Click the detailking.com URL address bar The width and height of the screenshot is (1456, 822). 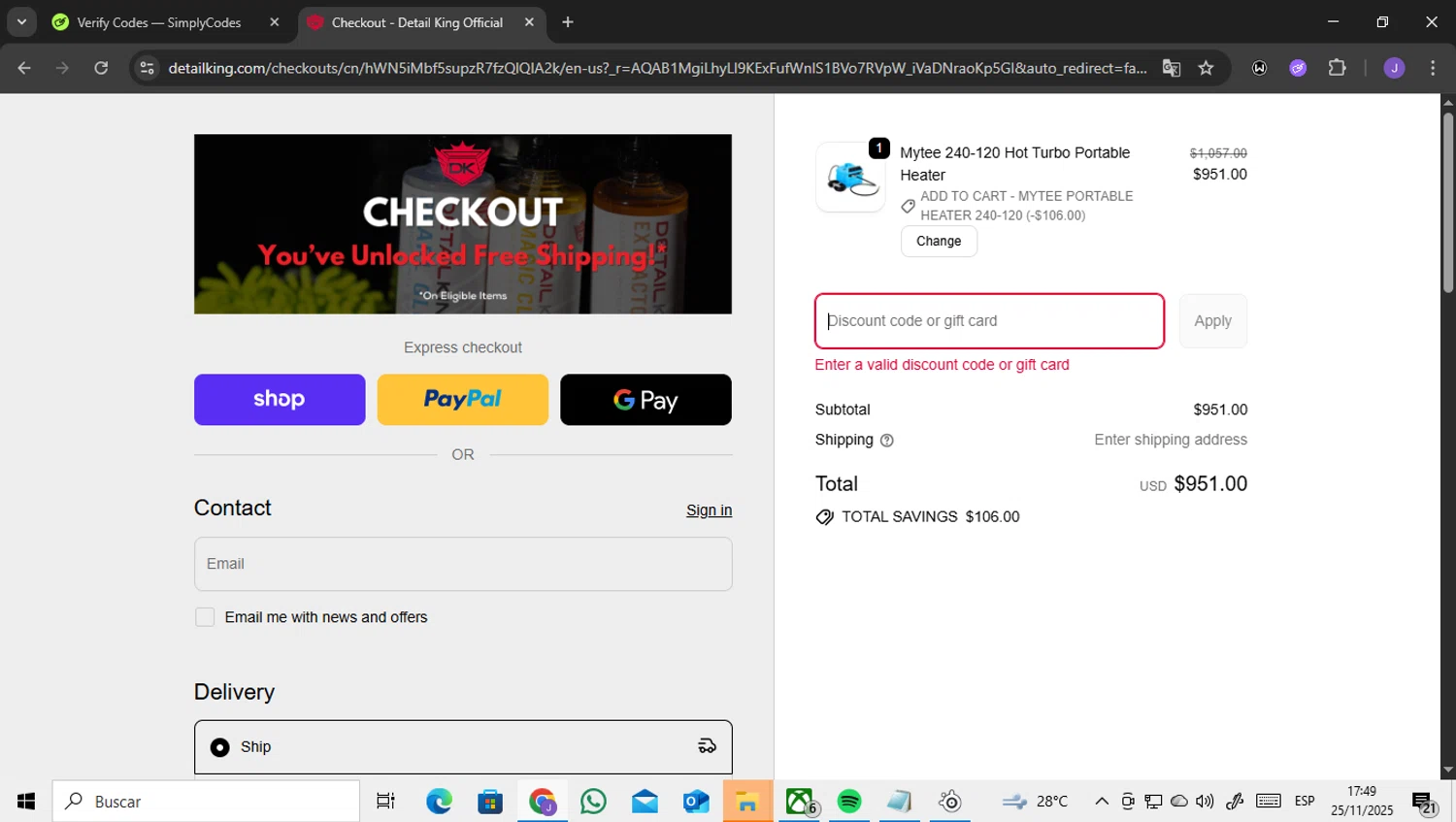656,68
